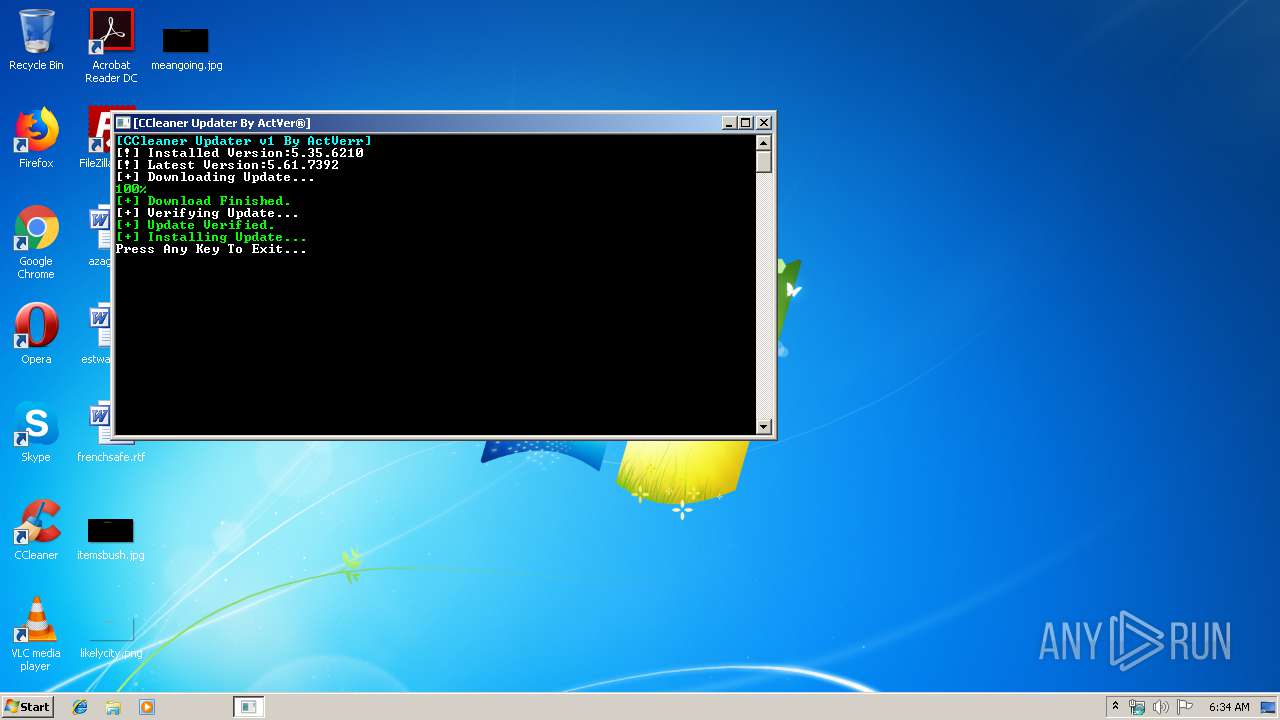This screenshot has height=720, width=1280.
Task: Open Action Center flag icon
Action: point(1184,707)
